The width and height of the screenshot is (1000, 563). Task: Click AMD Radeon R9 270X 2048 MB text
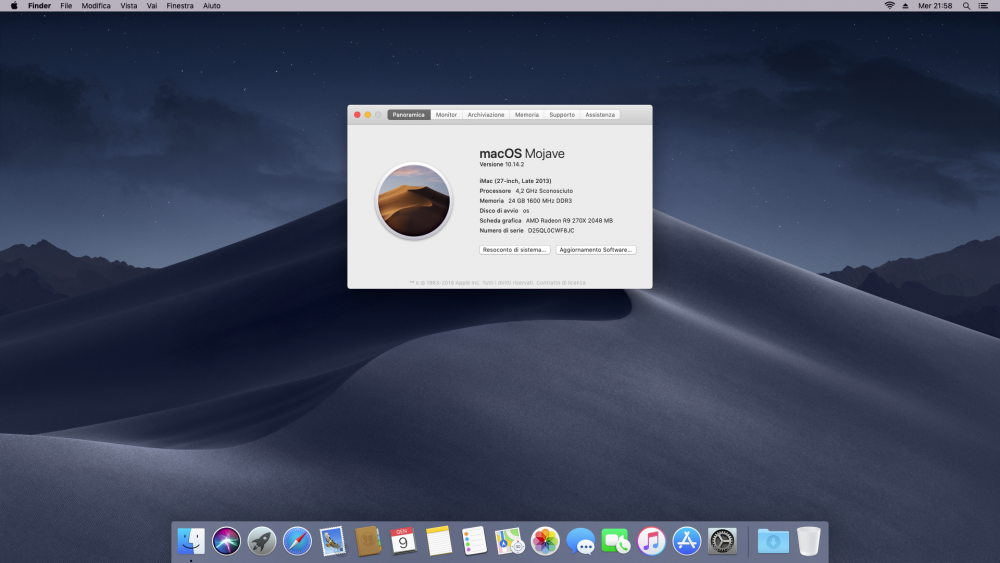coord(570,221)
